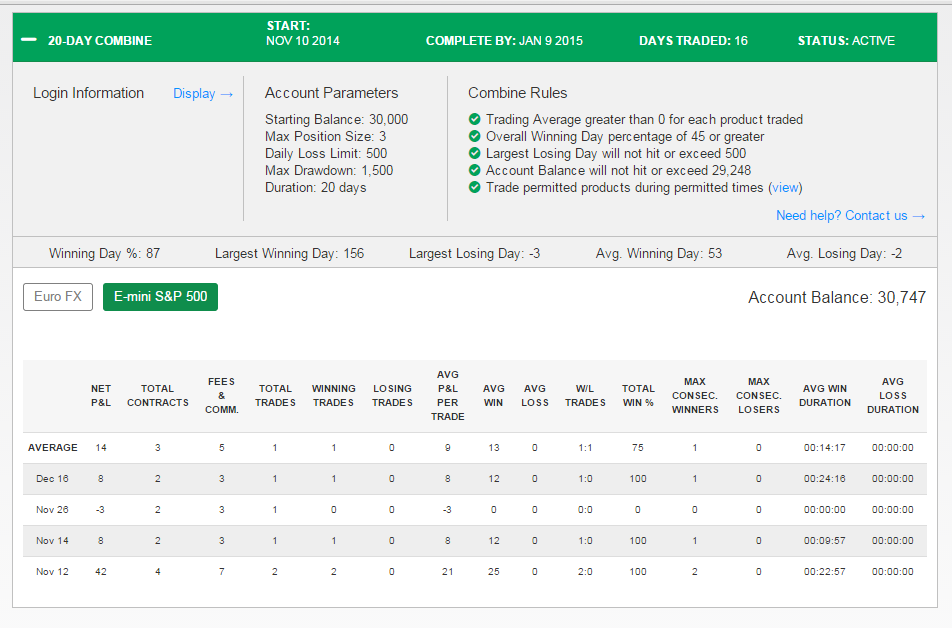The width and height of the screenshot is (952, 628).
Task: Click Largest Losing Day: -3 stat
Action: (474, 253)
